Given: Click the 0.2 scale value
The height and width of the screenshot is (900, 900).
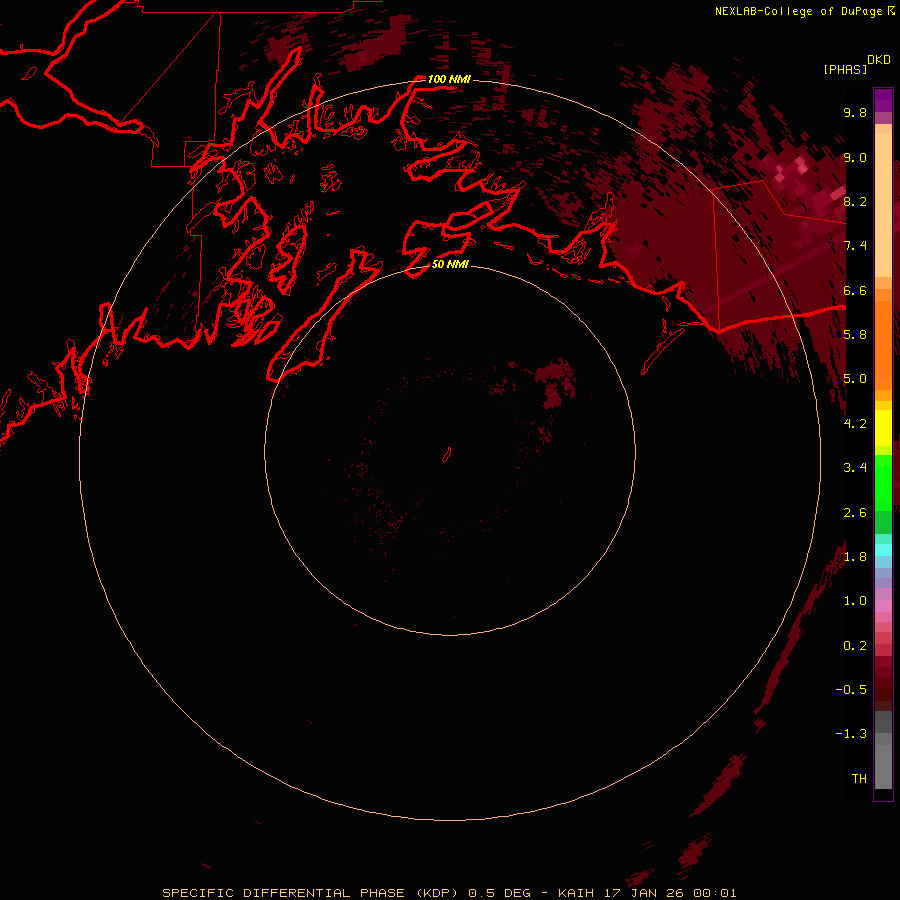Looking at the screenshot, I should 855,646.
